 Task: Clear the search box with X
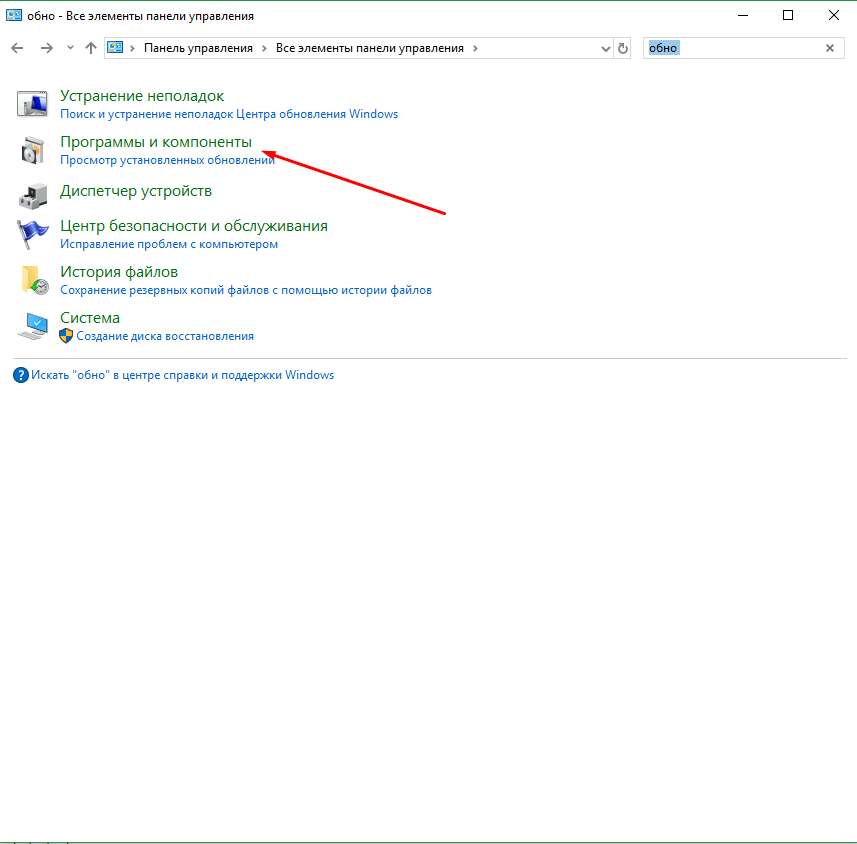tap(830, 48)
